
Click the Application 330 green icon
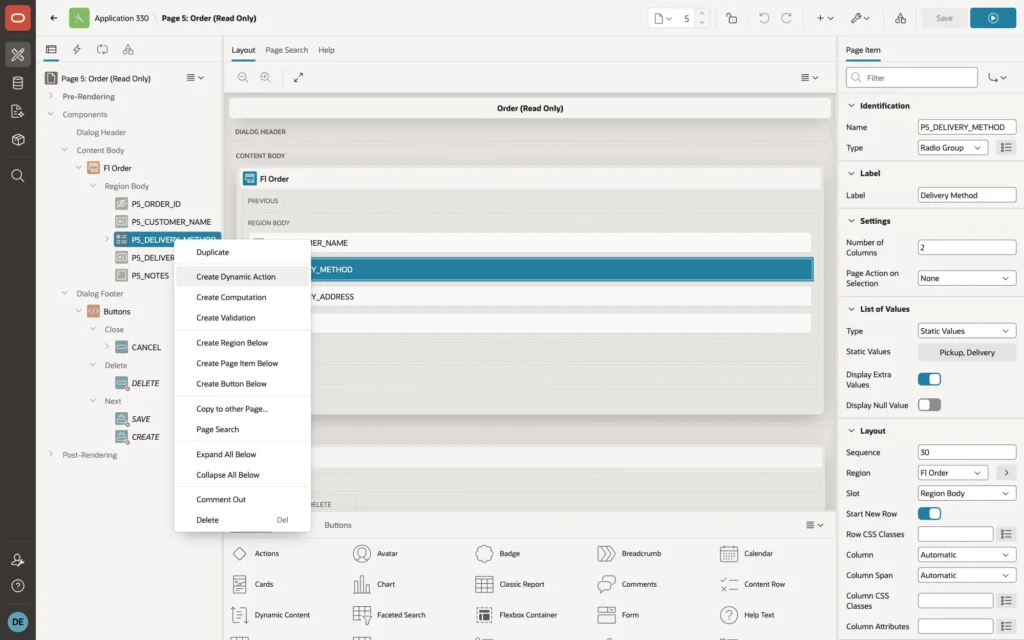[79, 18]
